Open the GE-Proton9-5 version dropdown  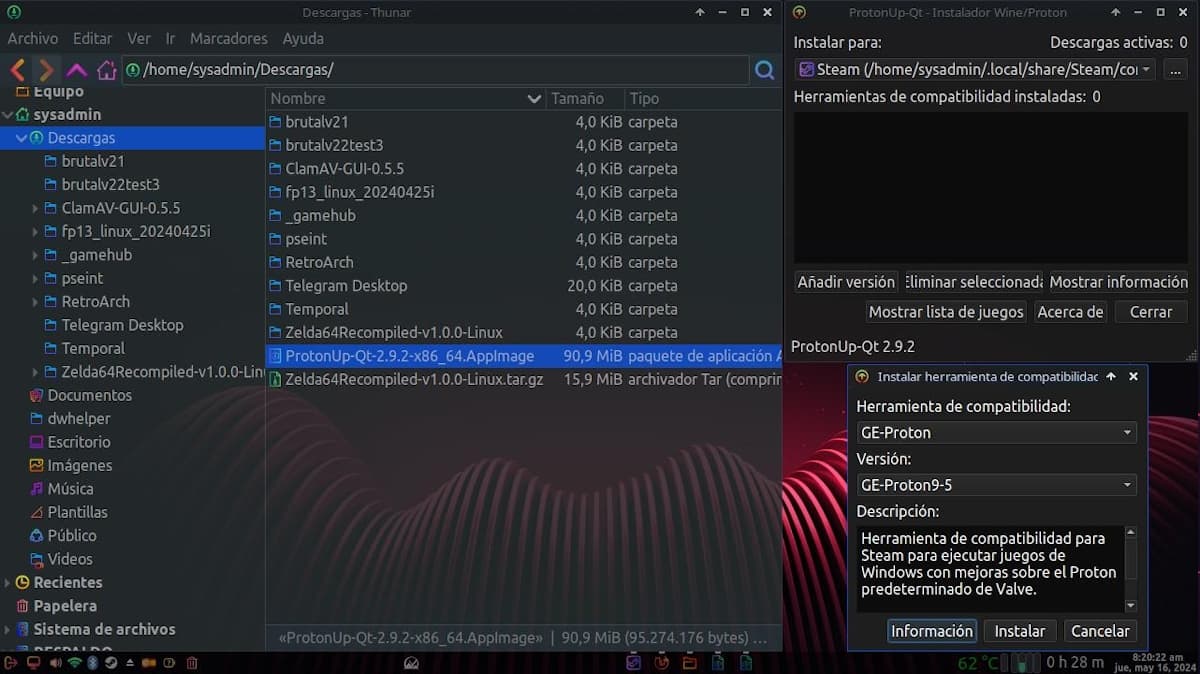click(x=996, y=486)
